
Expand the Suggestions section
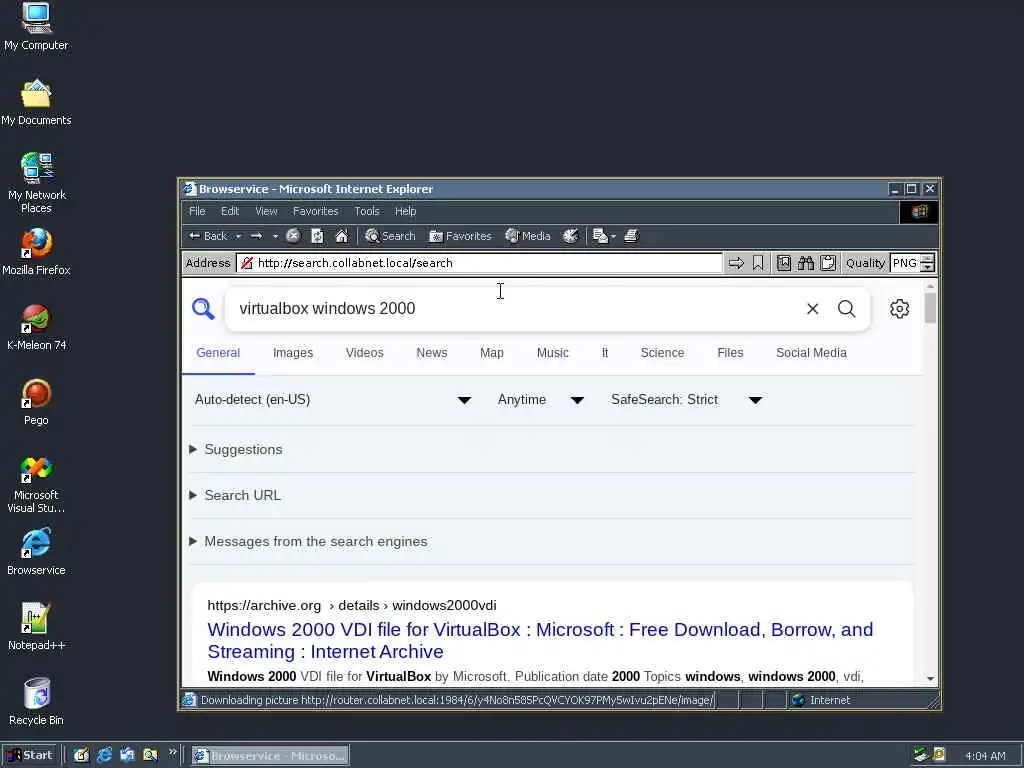point(236,449)
